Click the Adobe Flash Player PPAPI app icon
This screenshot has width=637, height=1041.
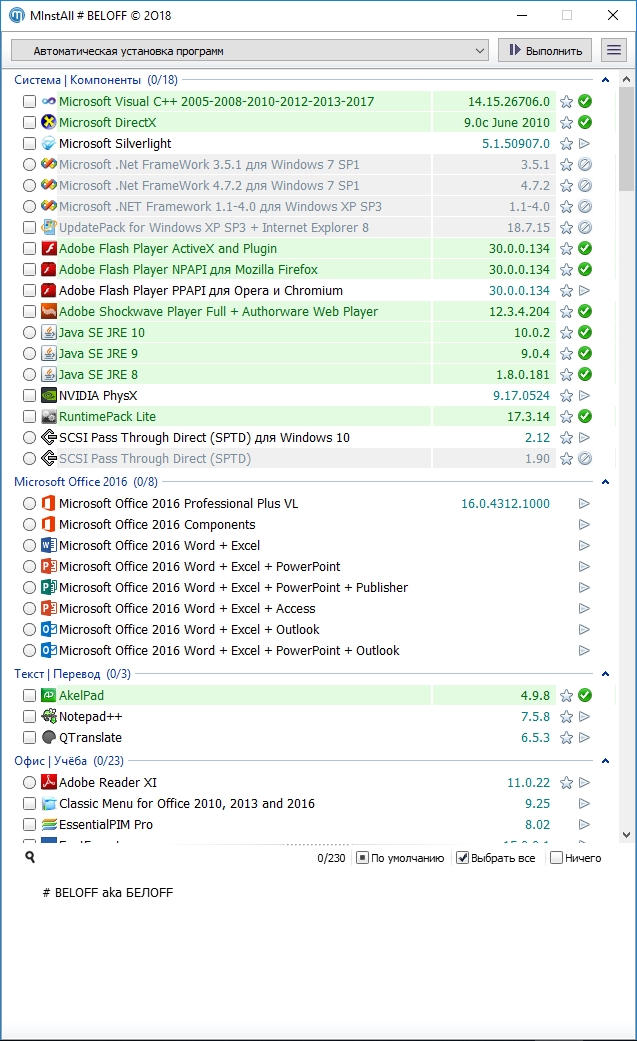pos(48,291)
